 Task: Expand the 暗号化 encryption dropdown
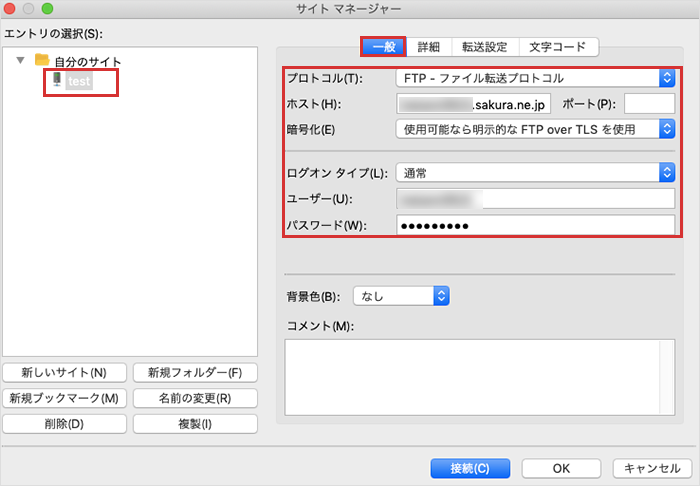535,128
